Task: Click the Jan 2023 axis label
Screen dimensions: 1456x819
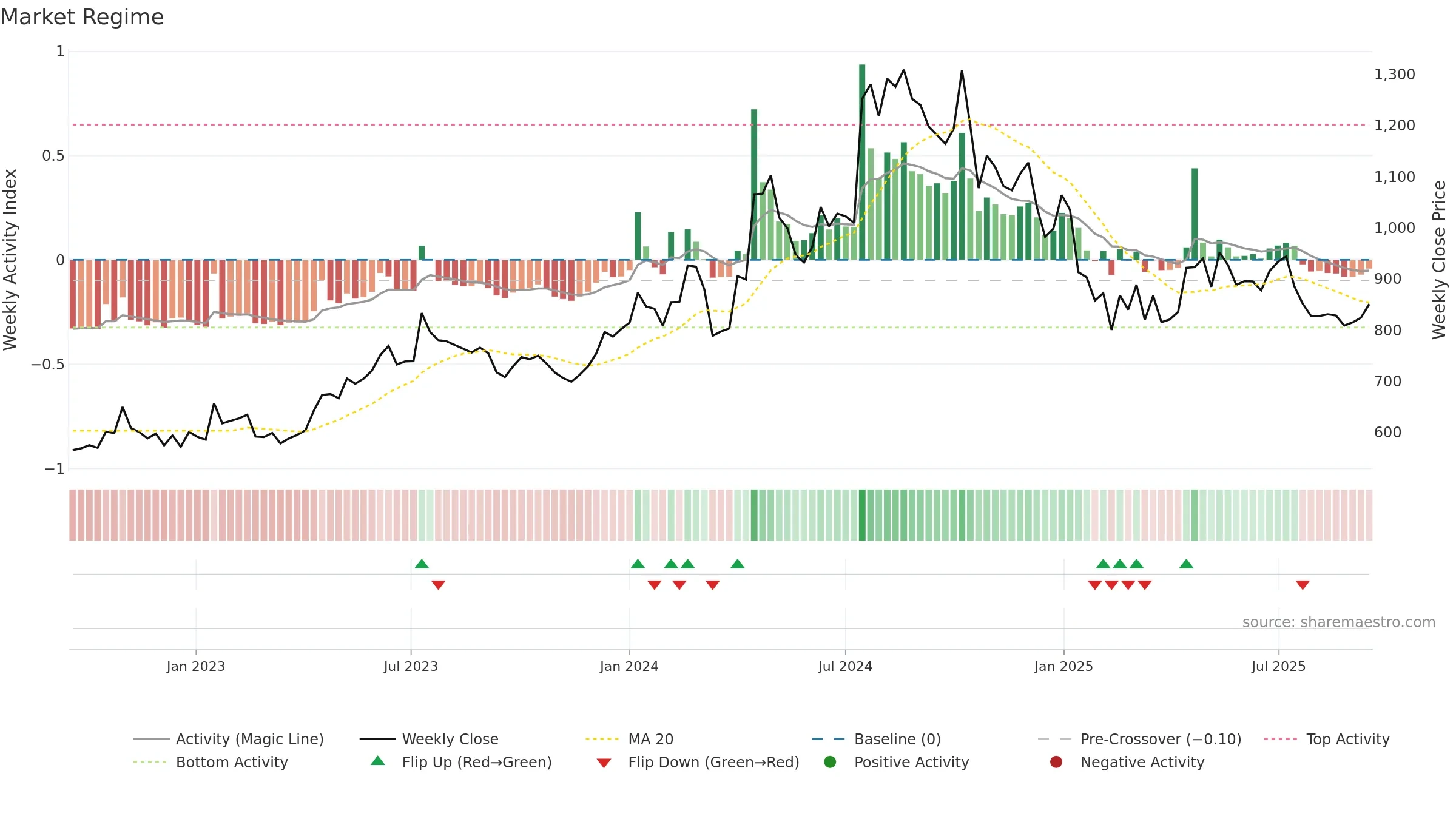Action: pos(196,666)
